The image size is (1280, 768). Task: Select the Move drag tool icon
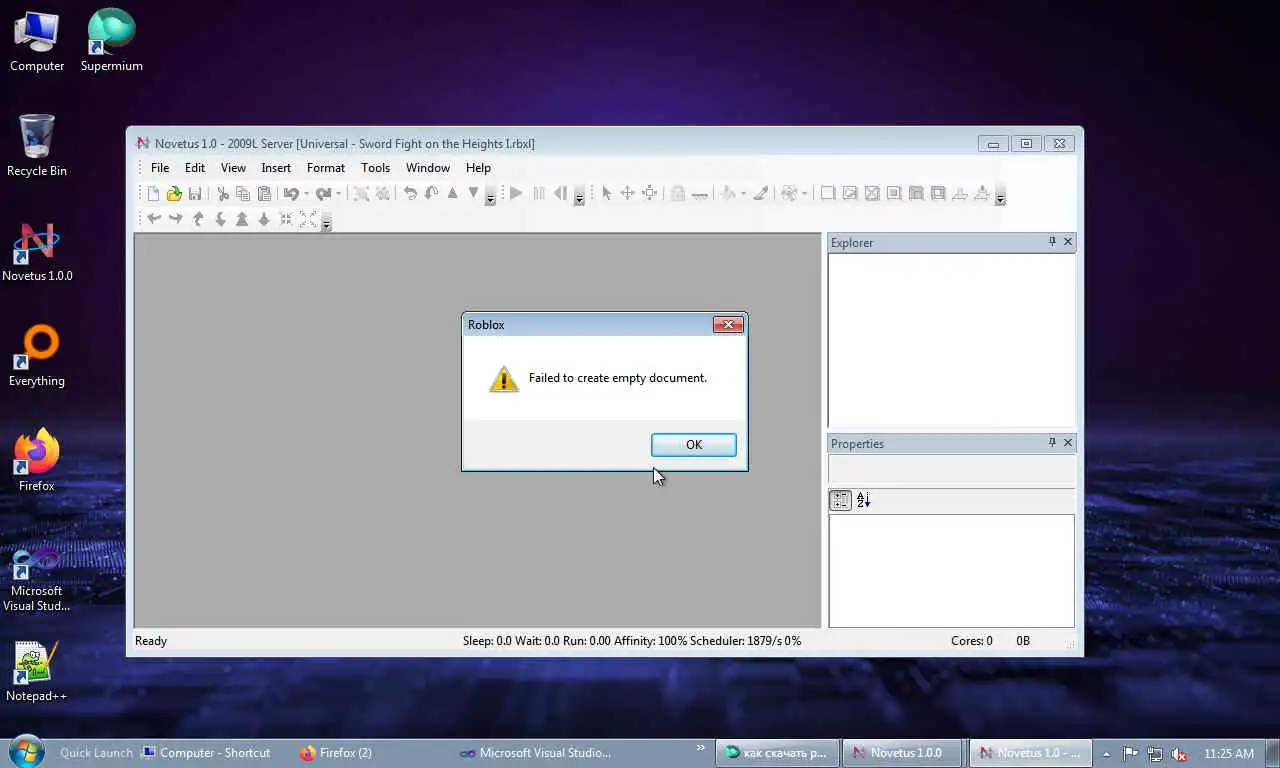[627, 194]
